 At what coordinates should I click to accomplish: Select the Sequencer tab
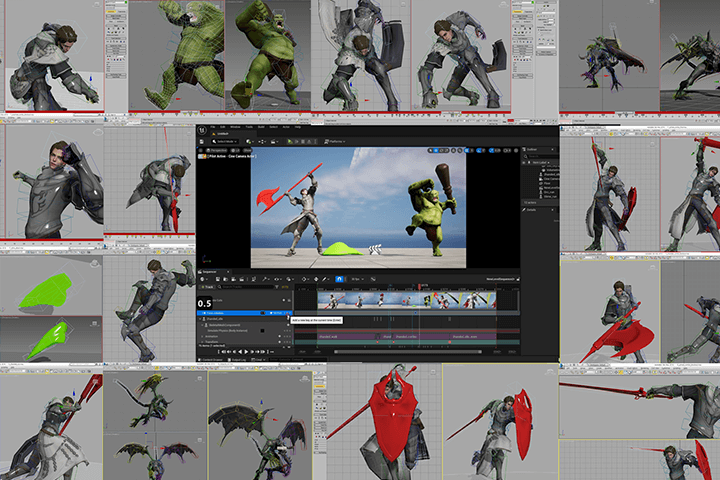[x=214, y=272]
